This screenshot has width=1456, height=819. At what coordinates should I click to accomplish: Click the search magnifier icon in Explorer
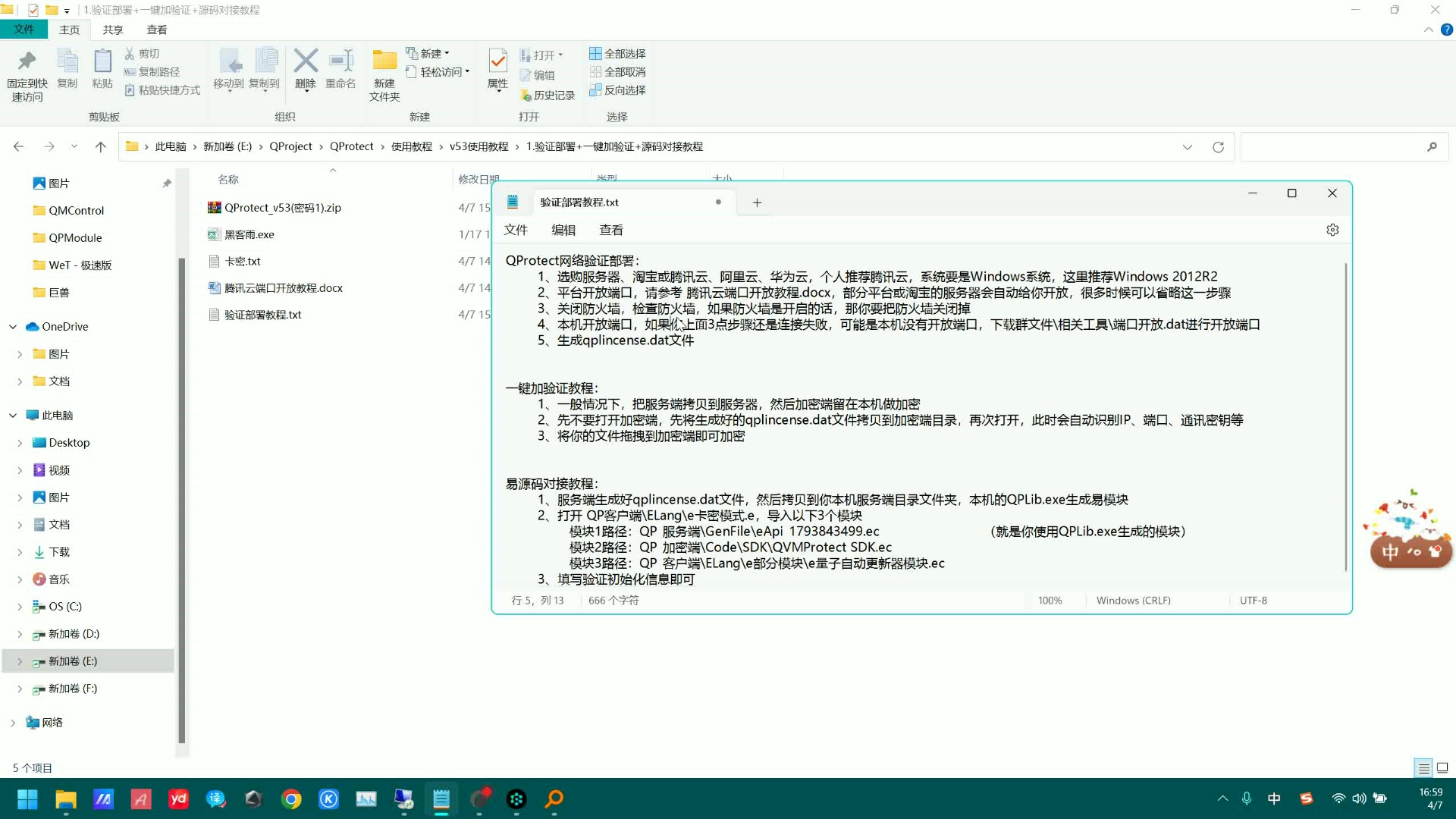point(1432,147)
